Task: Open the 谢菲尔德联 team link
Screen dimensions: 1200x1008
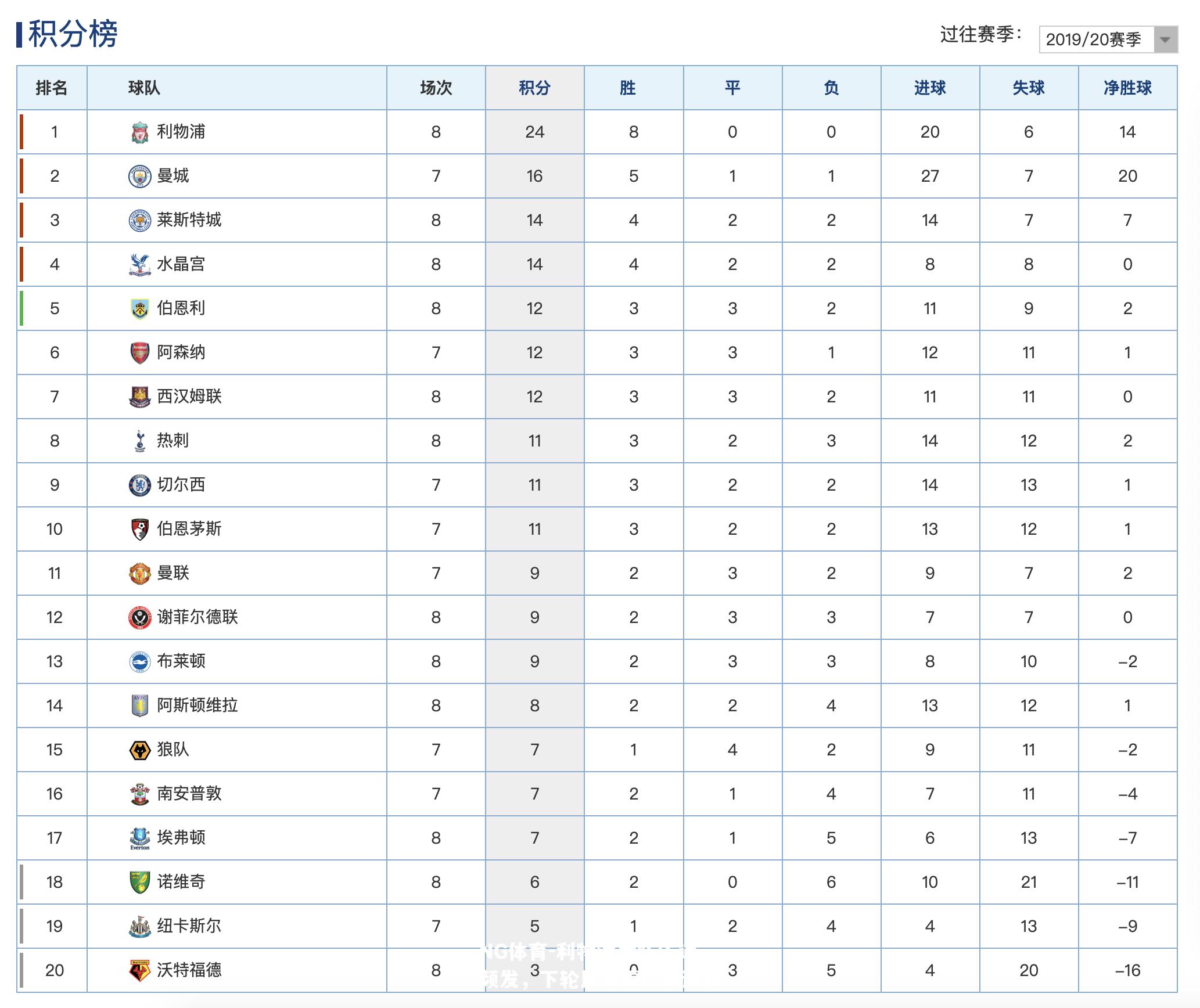Action: coord(197,618)
